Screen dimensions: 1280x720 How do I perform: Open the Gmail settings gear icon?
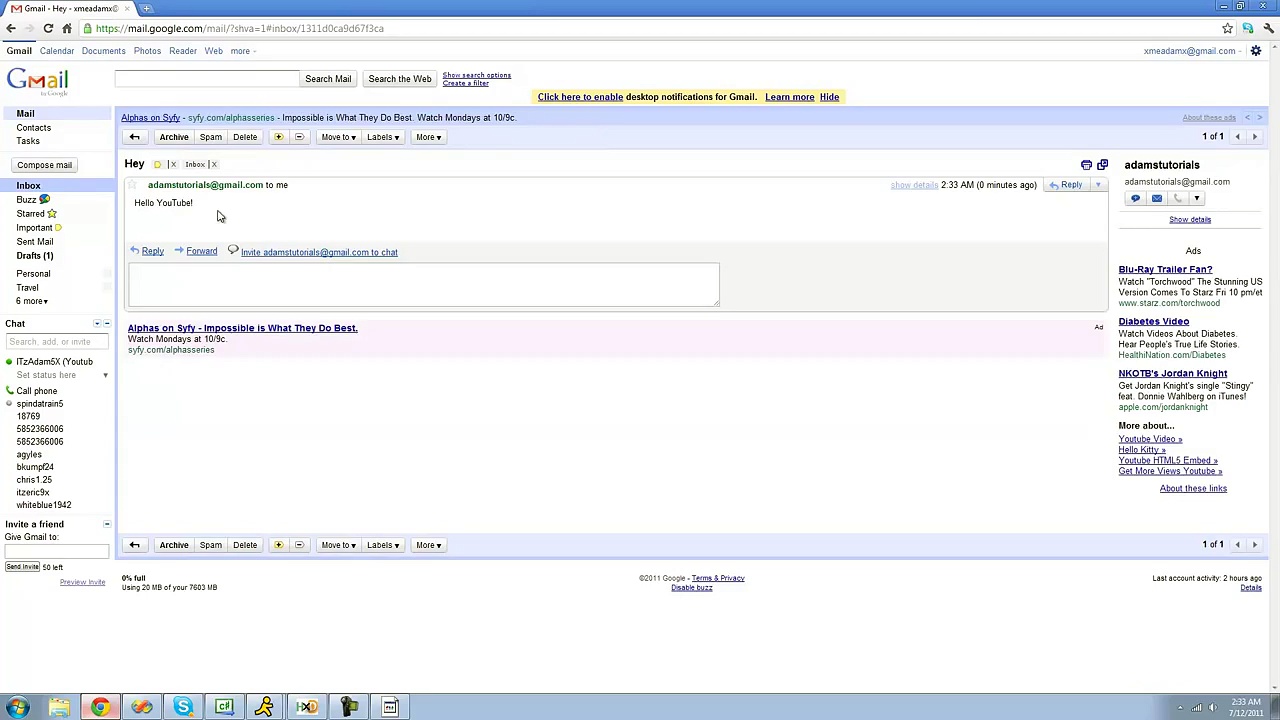pyautogui.click(x=1256, y=51)
